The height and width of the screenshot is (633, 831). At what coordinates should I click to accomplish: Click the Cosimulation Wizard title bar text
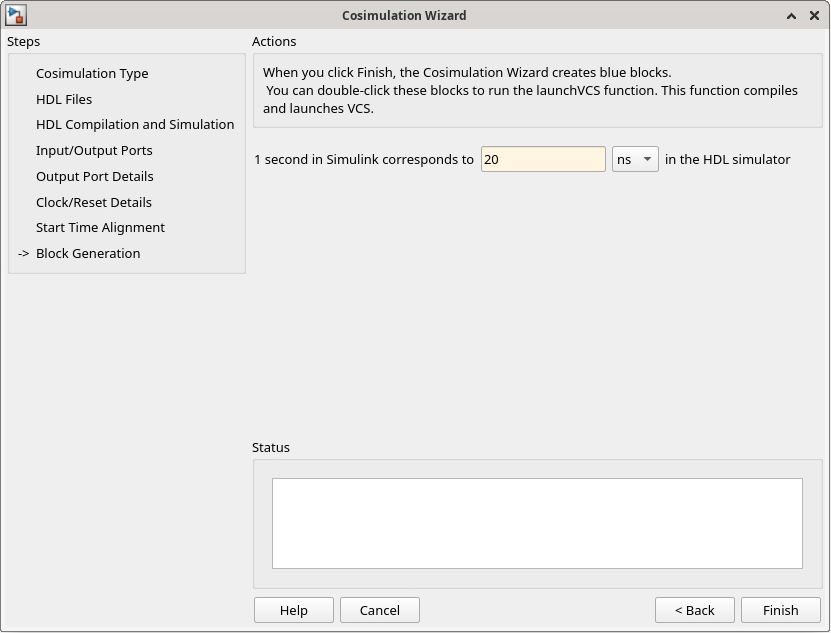(x=404, y=16)
